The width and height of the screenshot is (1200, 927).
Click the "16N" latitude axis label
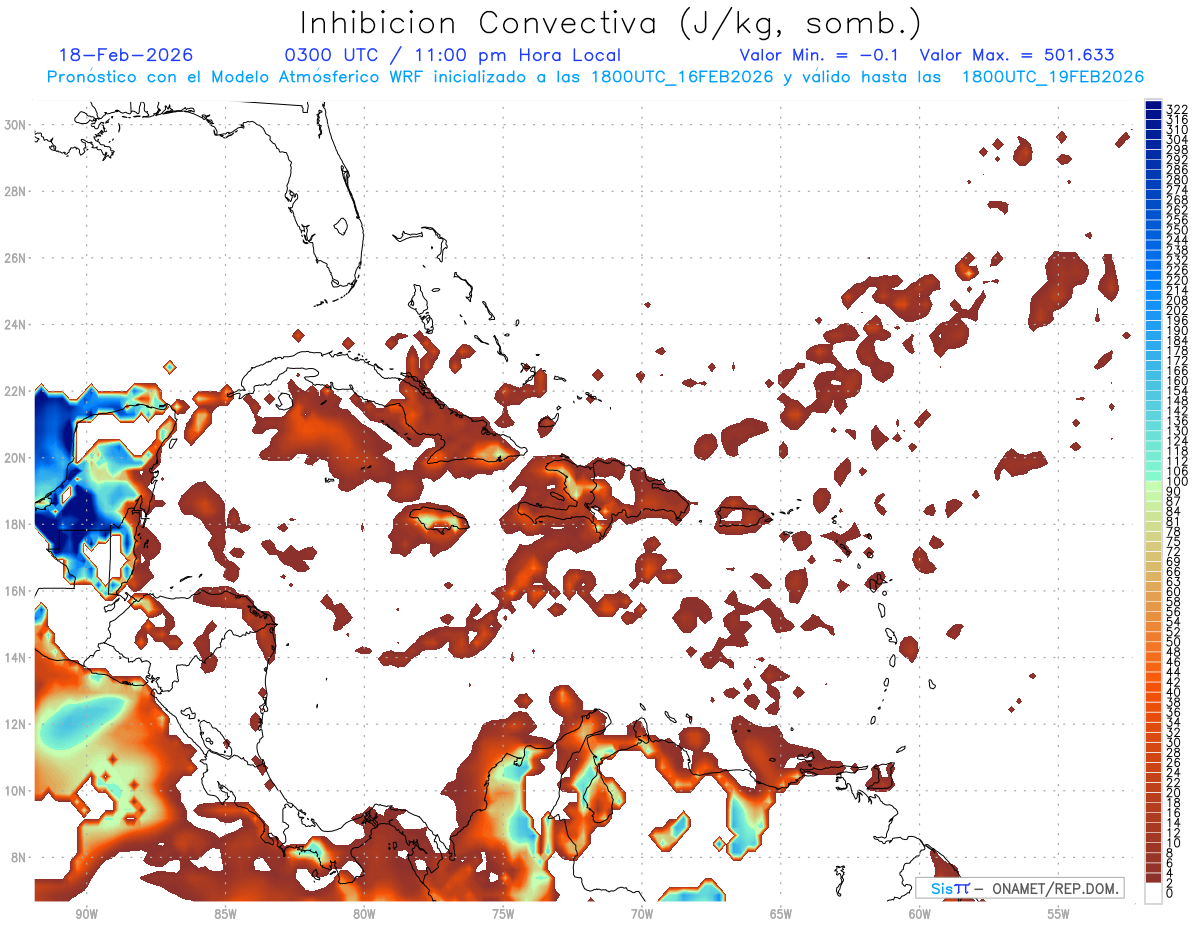(16, 591)
